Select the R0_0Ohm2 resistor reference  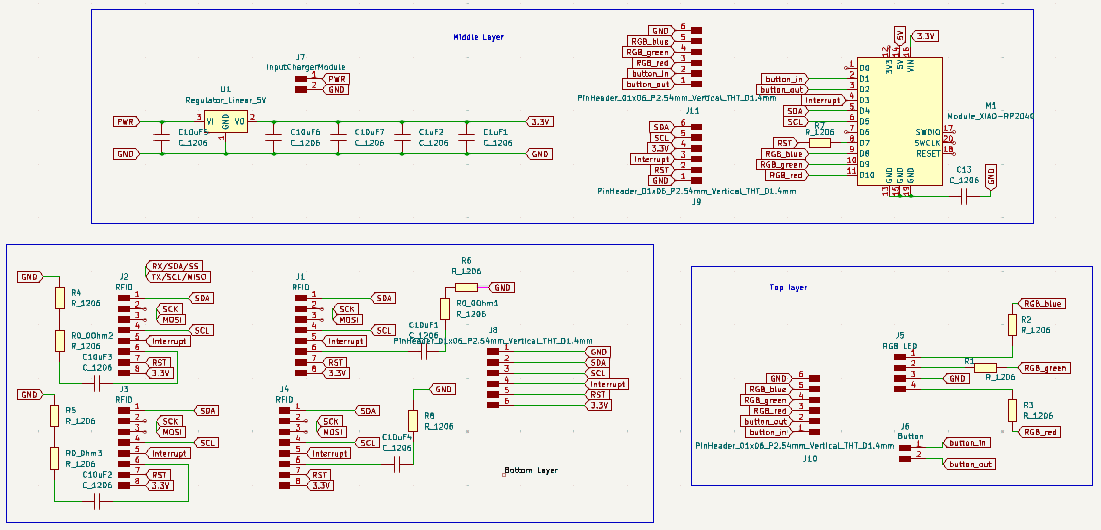[92, 335]
